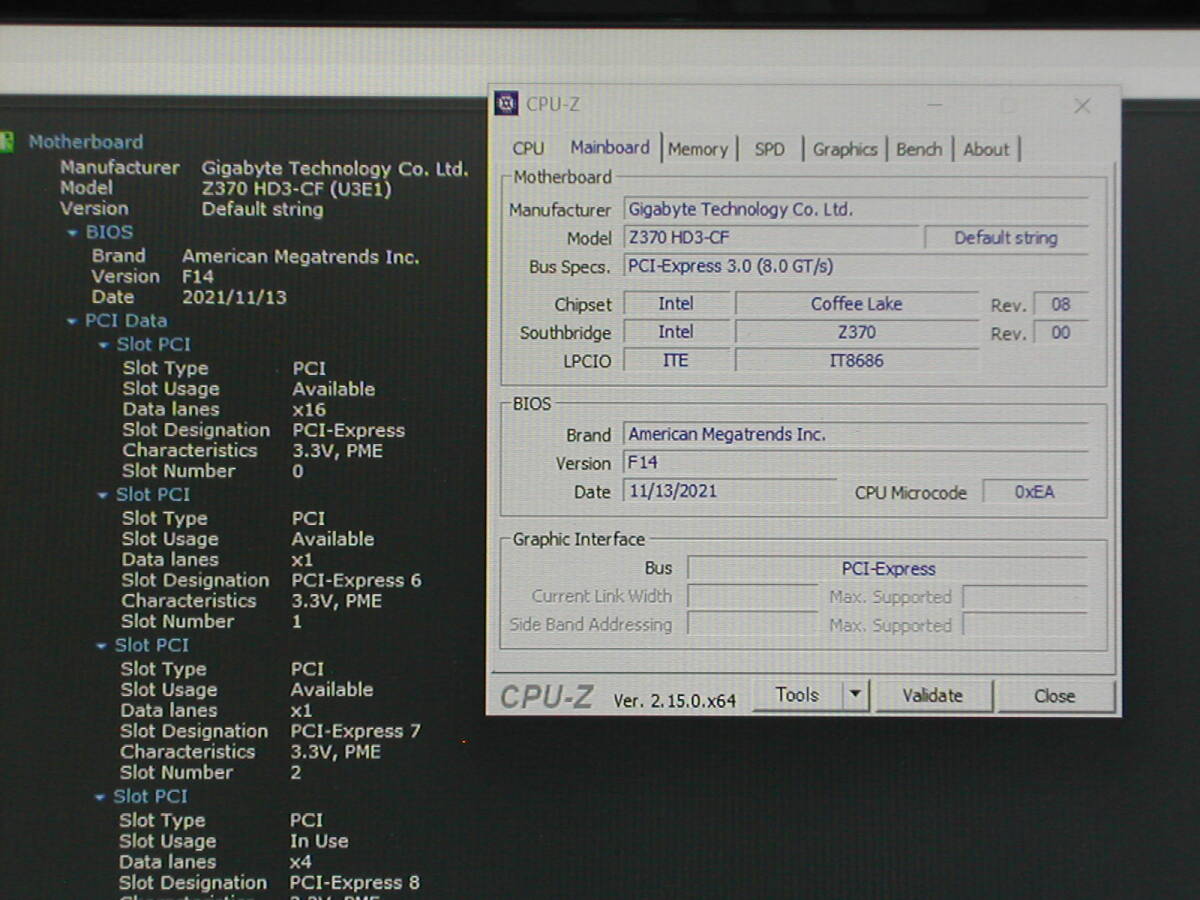Click the empty Side Band Addressing field
This screenshot has width=1200, height=900.
tap(753, 625)
